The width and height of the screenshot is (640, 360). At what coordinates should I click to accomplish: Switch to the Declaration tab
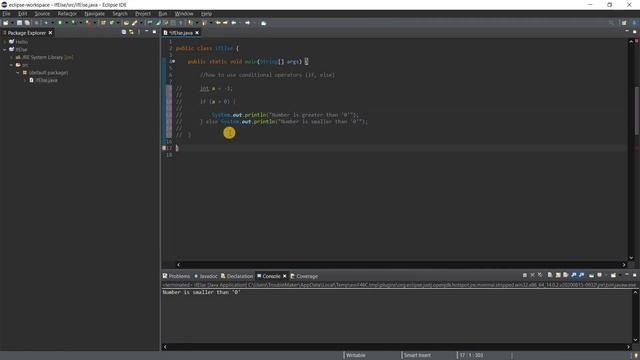(237, 276)
